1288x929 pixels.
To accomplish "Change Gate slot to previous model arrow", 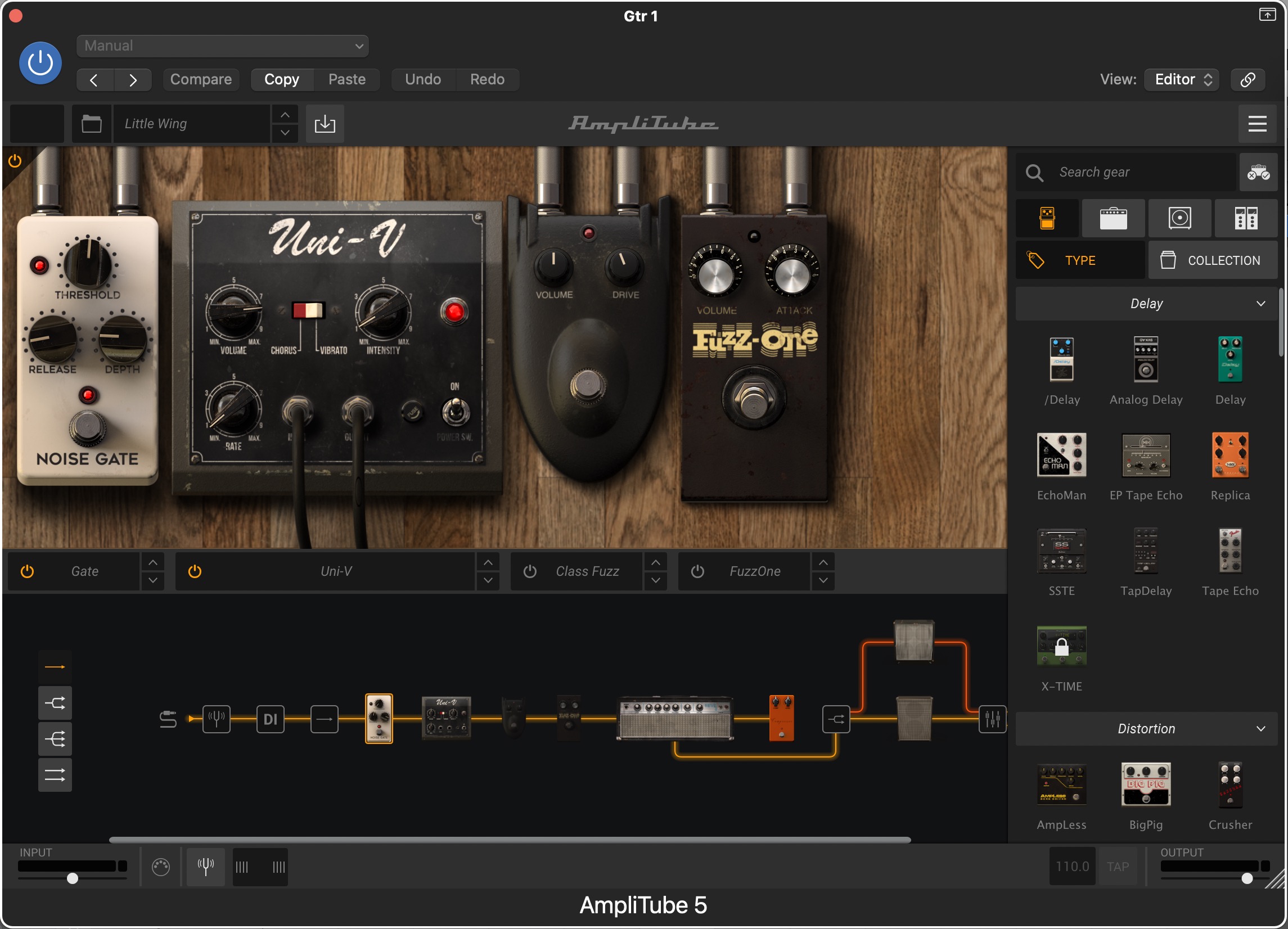I will [153, 563].
